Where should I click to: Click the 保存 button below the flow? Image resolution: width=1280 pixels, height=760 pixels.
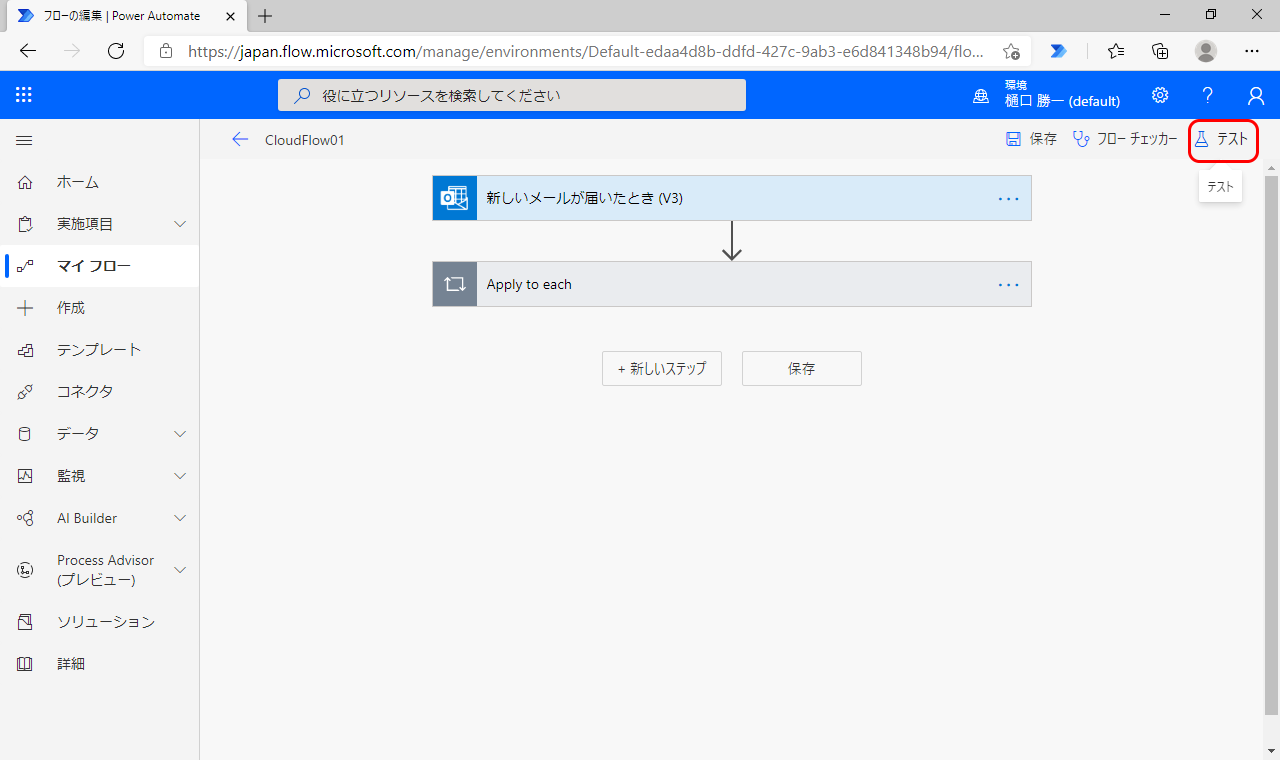pos(802,368)
